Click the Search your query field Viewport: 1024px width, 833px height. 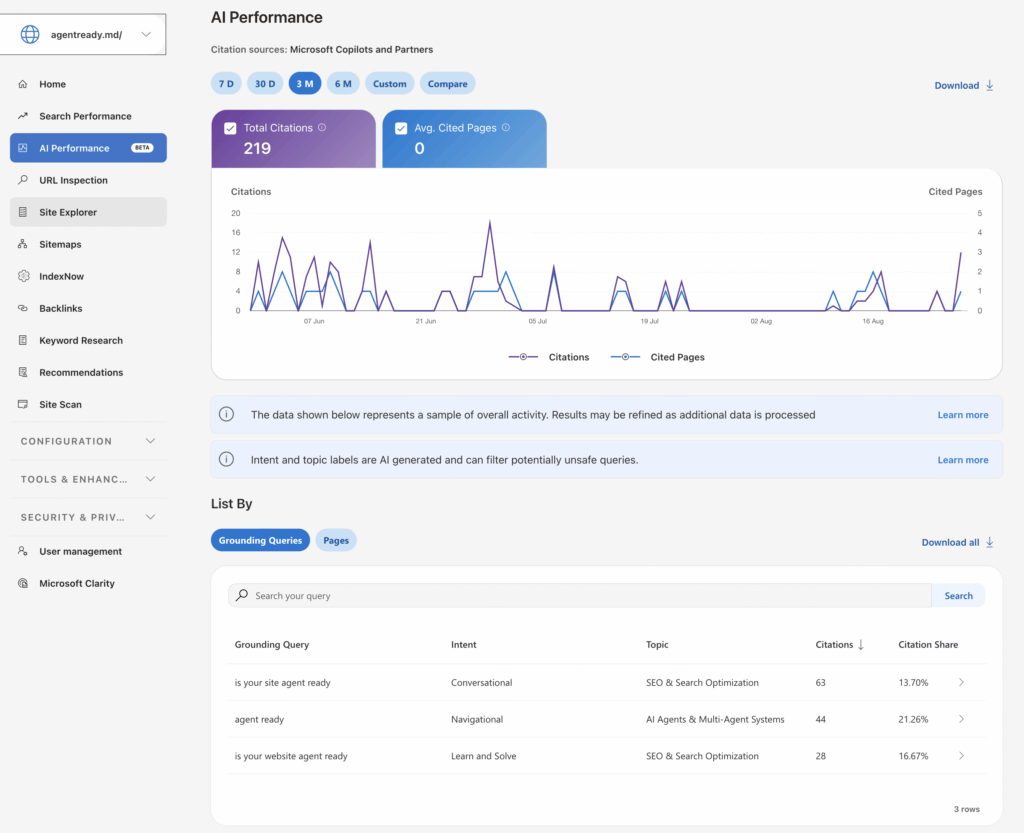[579, 595]
